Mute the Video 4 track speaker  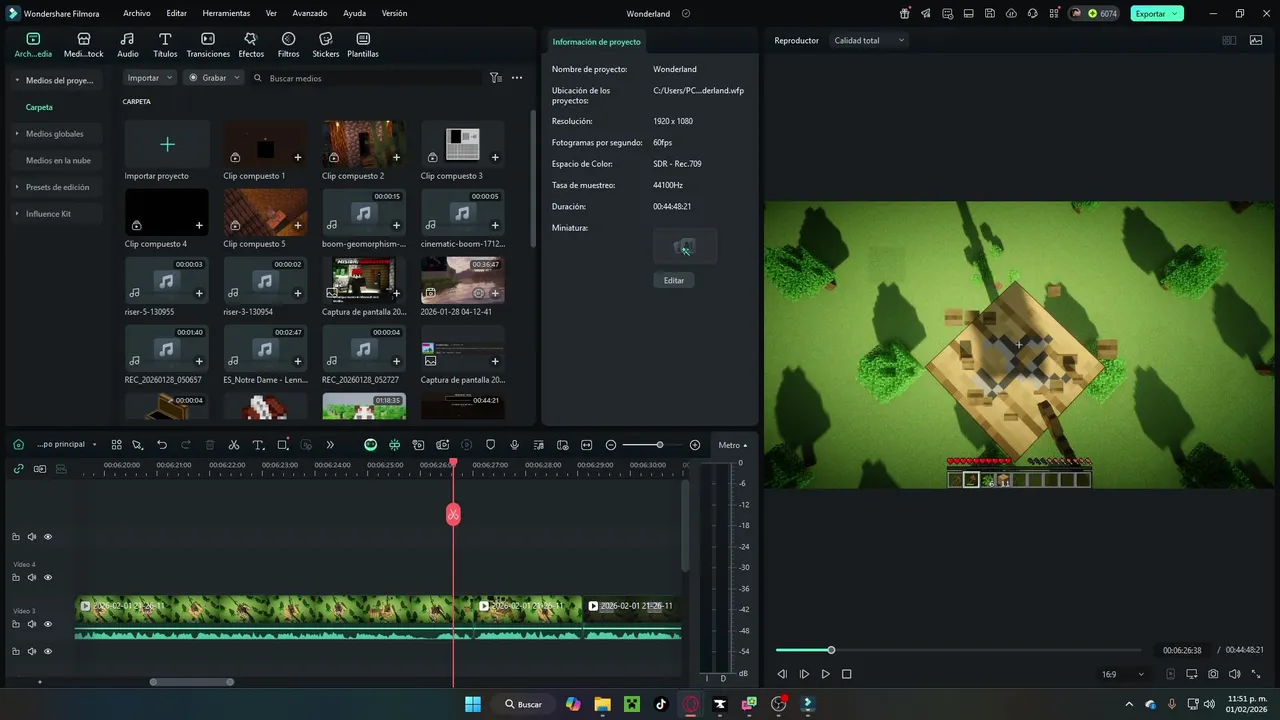(31, 577)
